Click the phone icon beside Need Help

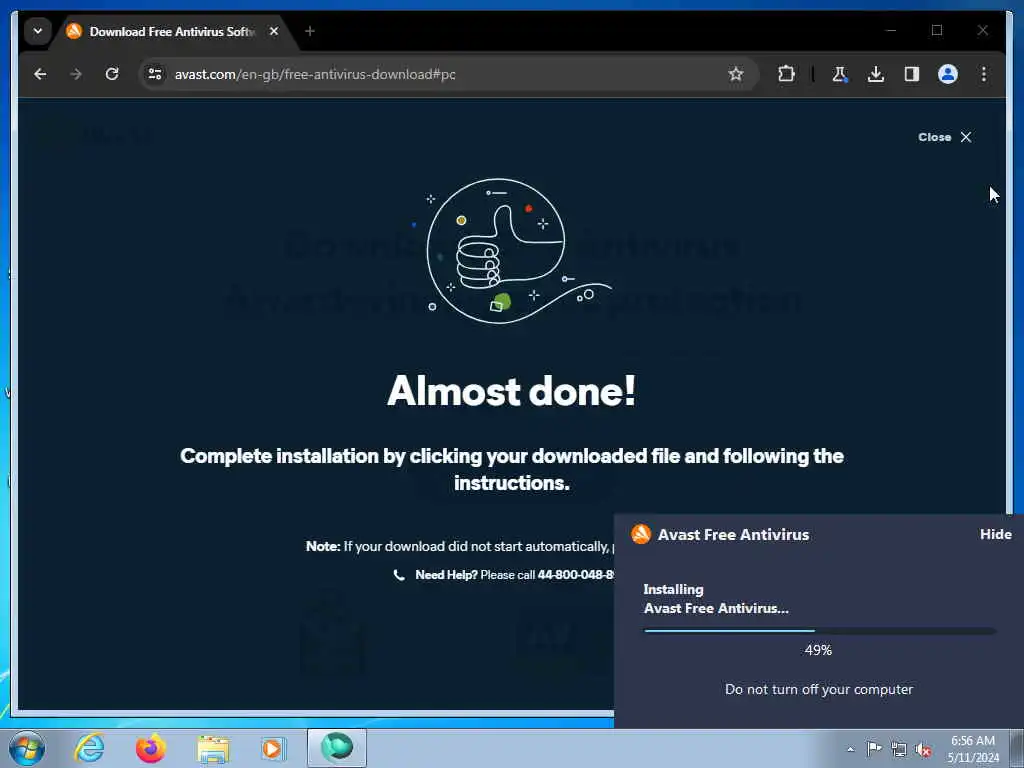tap(399, 575)
